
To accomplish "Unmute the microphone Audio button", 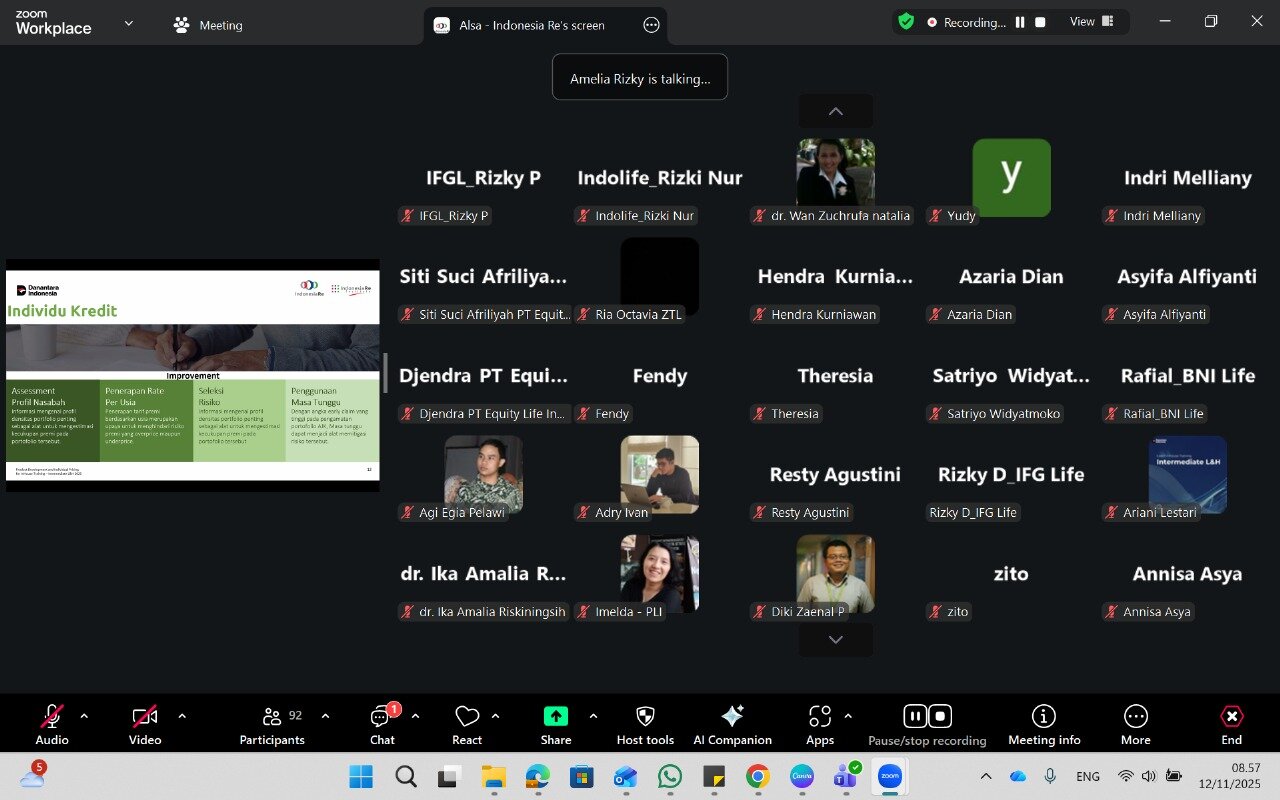I will click(x=52, y=724).
